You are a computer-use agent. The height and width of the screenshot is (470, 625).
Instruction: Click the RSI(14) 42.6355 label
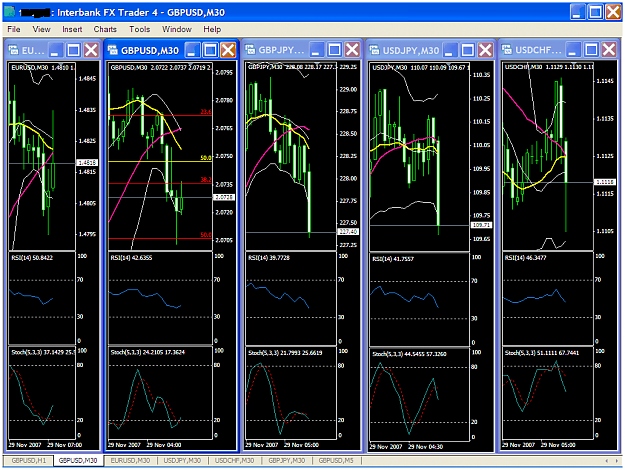[x=131, y=258]
